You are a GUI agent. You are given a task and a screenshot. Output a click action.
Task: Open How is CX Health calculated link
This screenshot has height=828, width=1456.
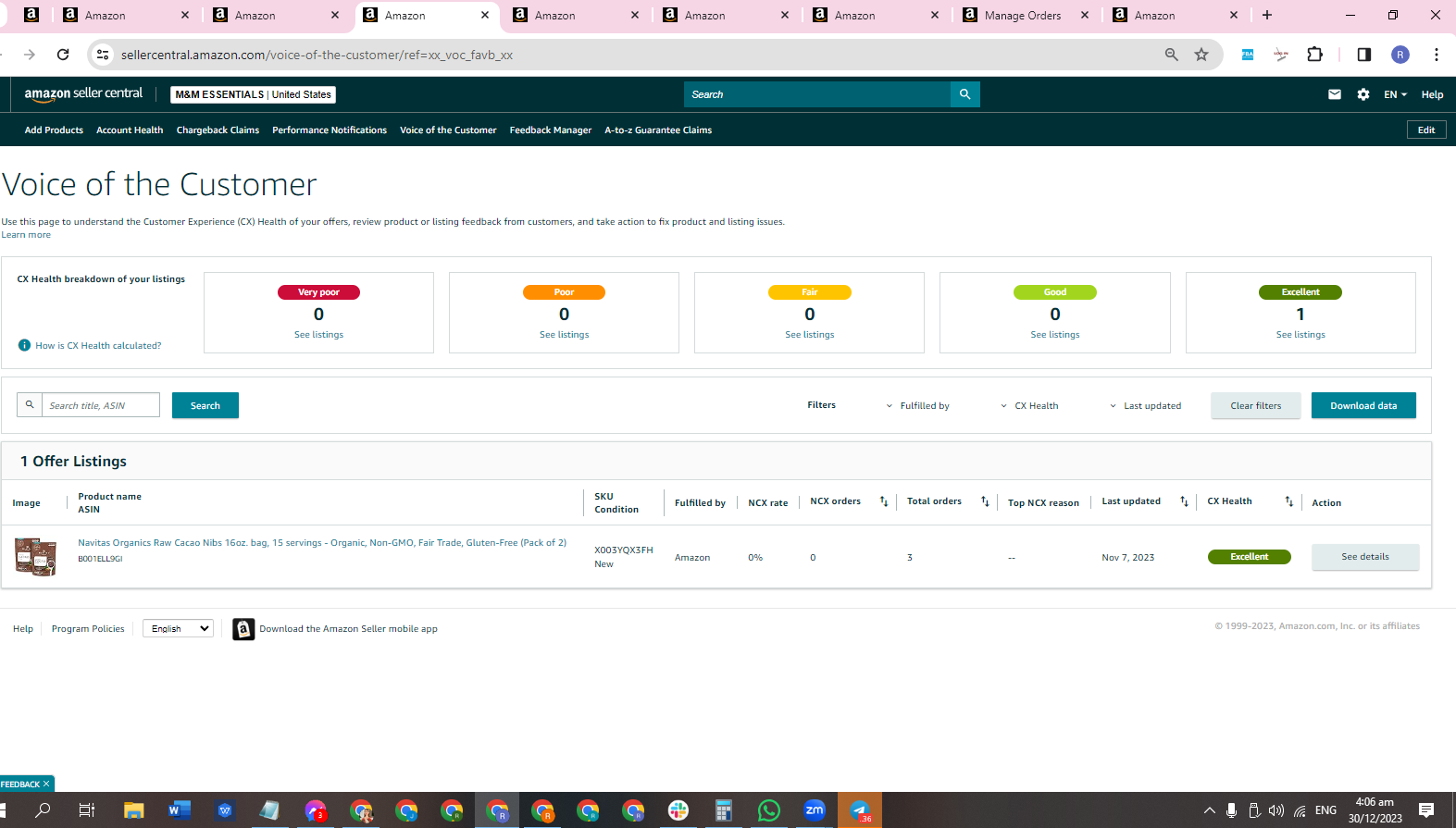pos(98,346)
